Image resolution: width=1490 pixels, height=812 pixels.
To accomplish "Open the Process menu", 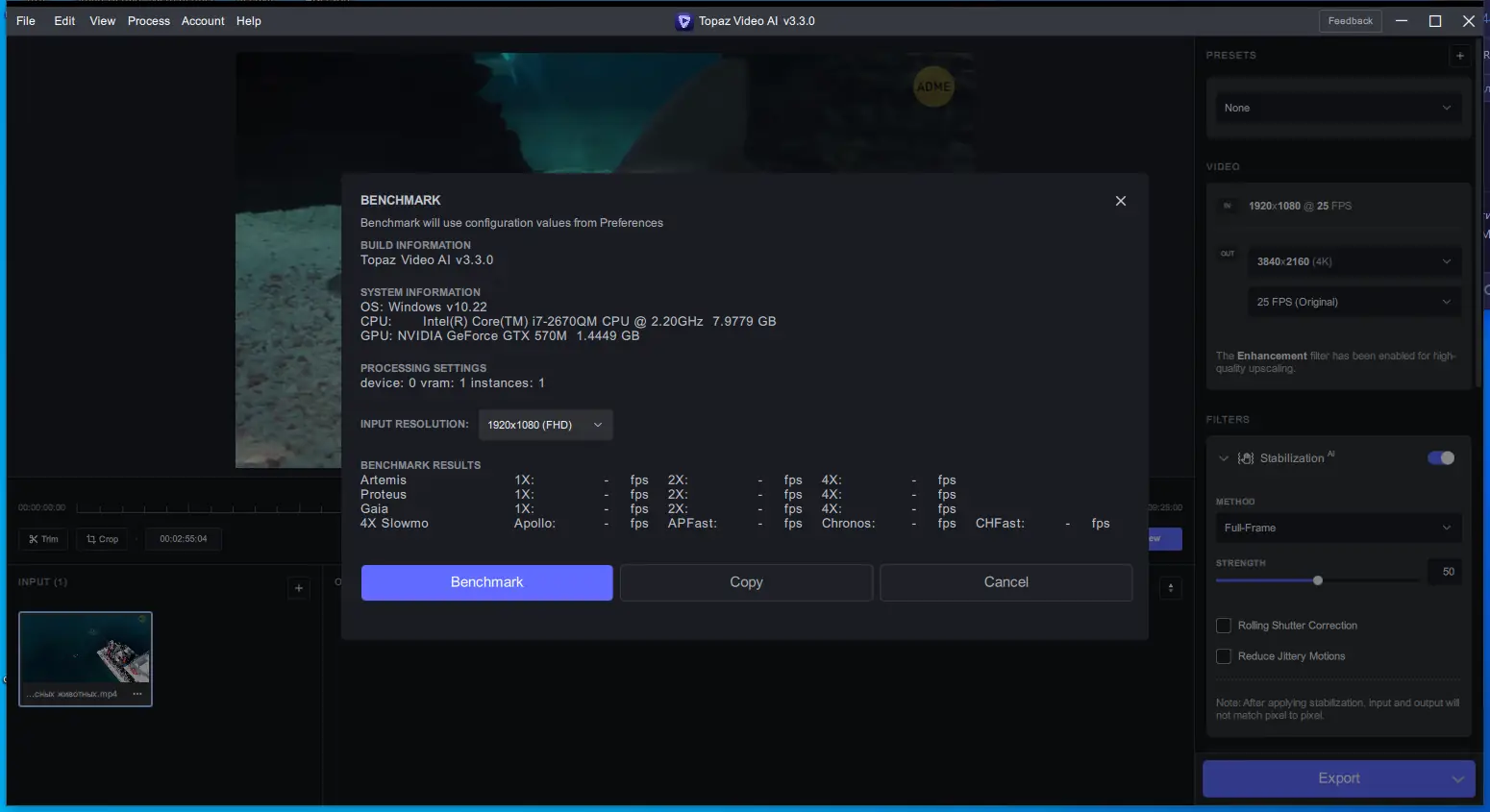I will [x=149, y=21].
